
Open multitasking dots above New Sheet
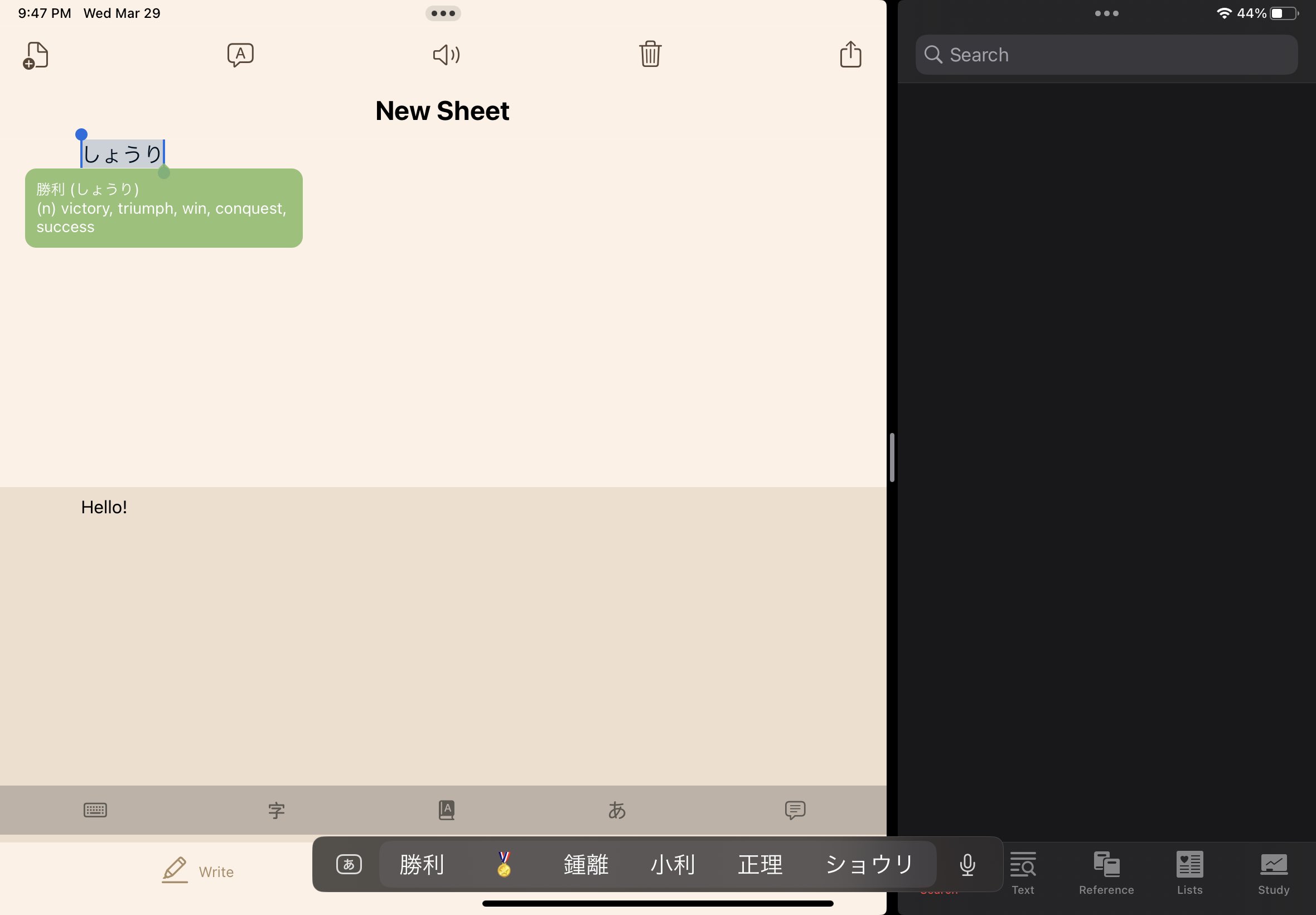point(443,13)
